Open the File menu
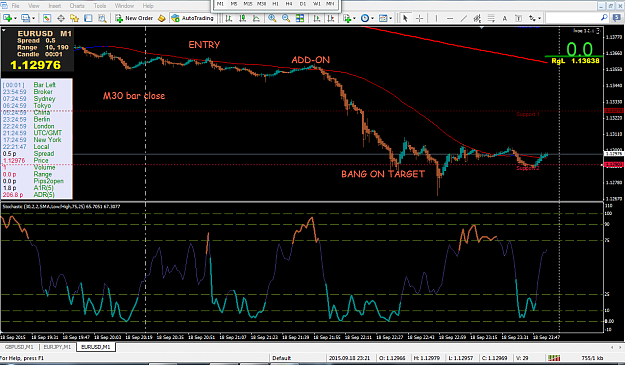This screenshot has height=365, width=625. (x=15, y=6)
